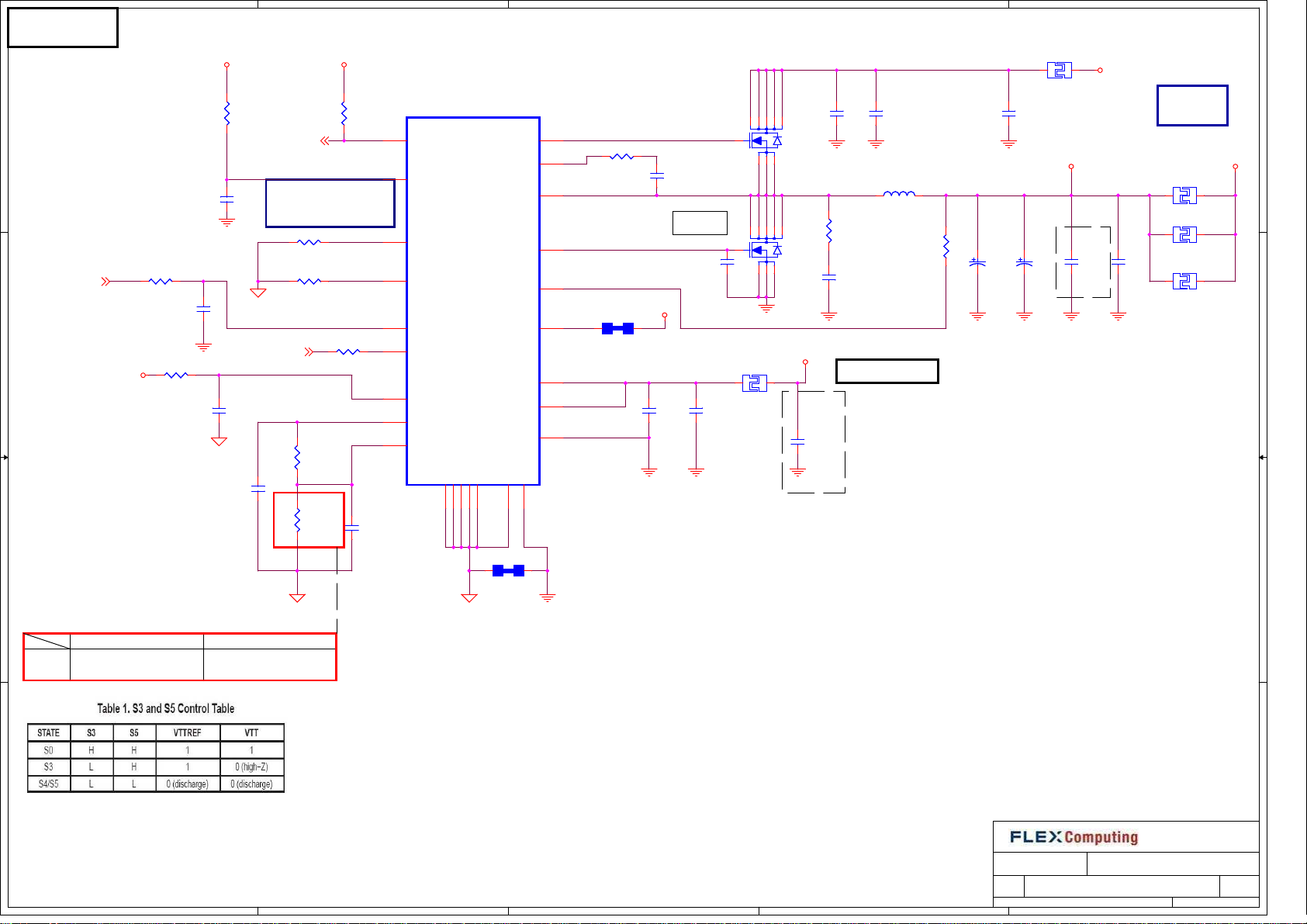The width and height of the screenshot is (1307, 924).
Task: Select the large blue IC rectangle
Action: coord(473,301)
